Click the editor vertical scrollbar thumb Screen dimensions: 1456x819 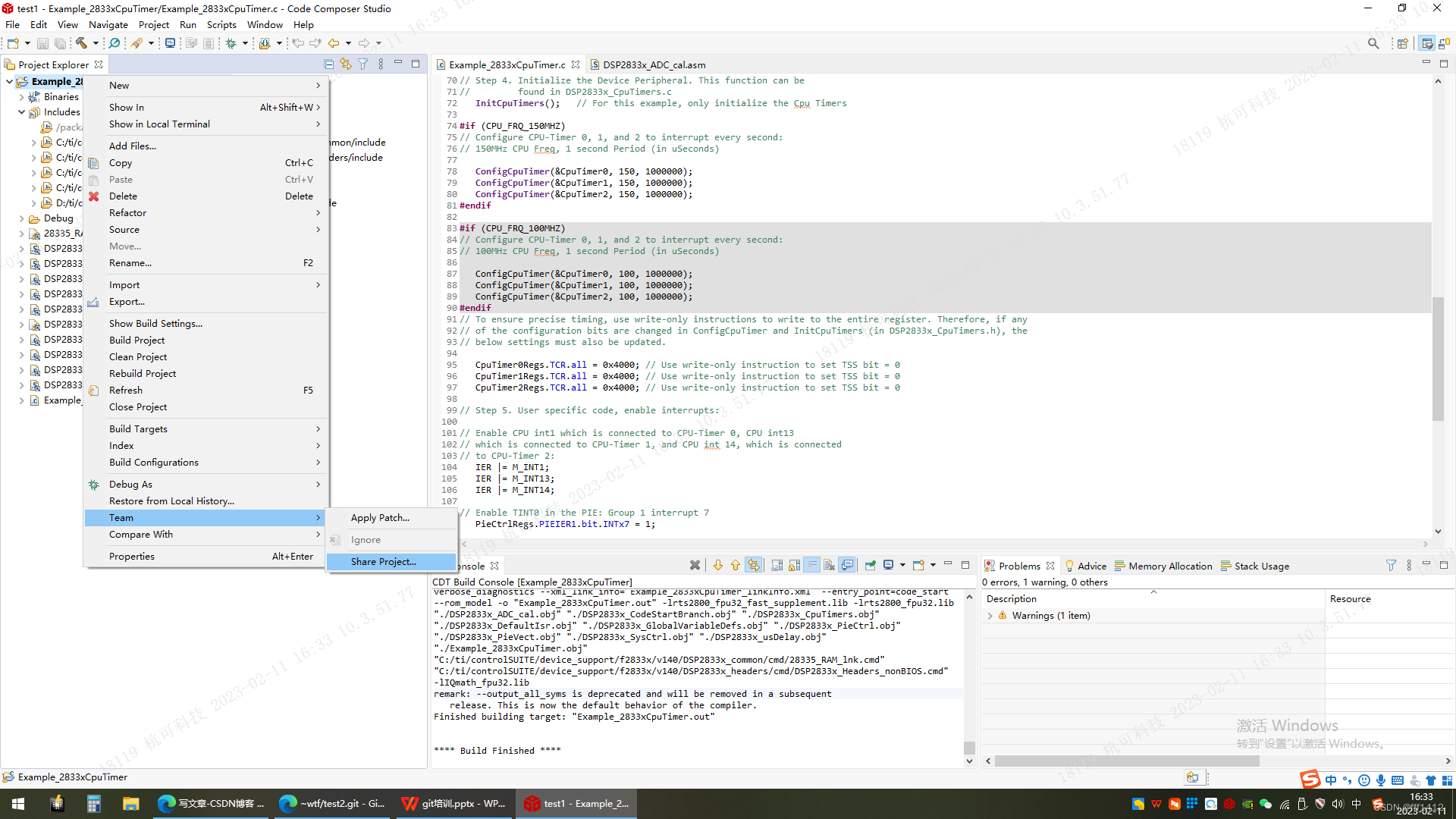pyautogui.click(x=1437, y=358)
